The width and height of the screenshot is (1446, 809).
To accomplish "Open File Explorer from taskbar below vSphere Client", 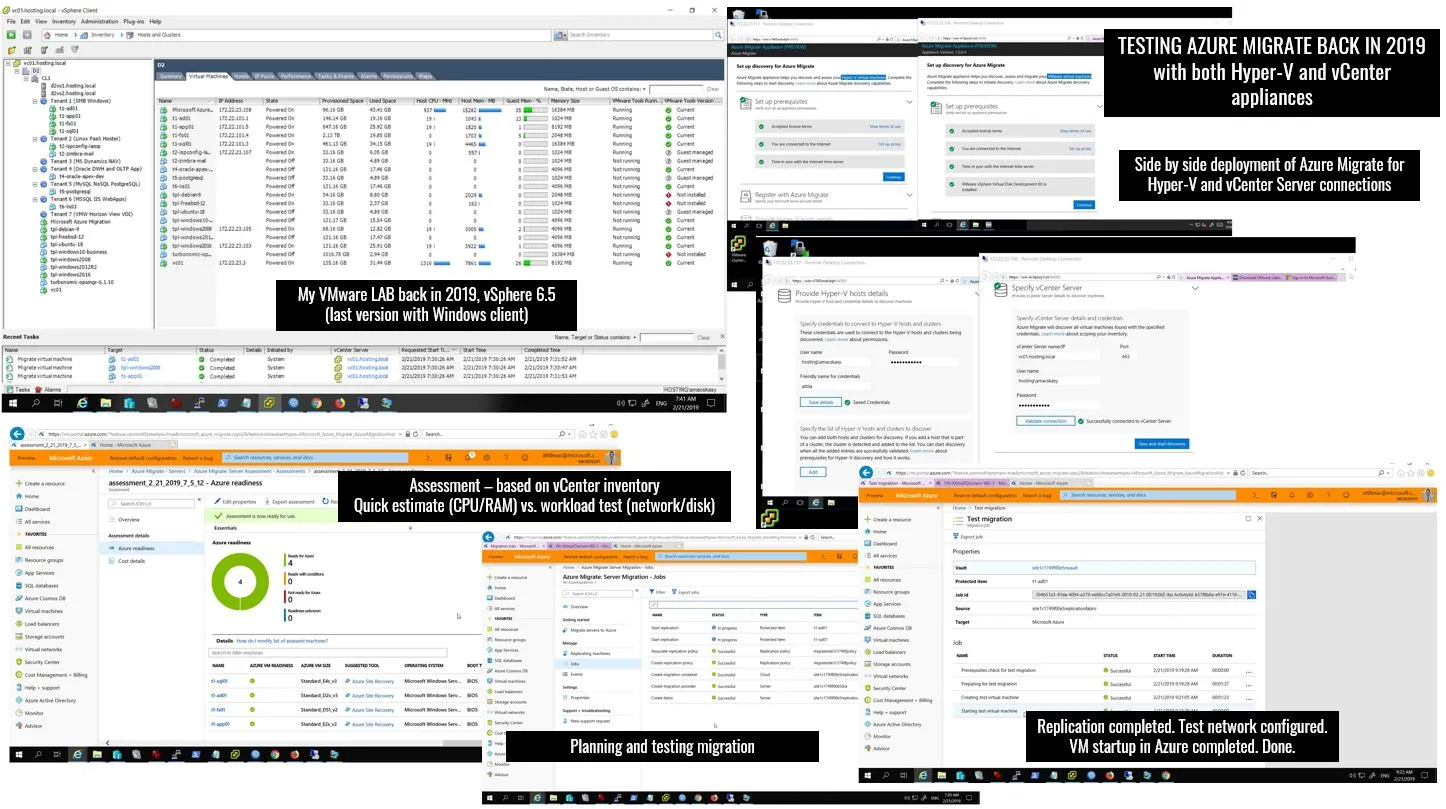I will tap(105, 402).
